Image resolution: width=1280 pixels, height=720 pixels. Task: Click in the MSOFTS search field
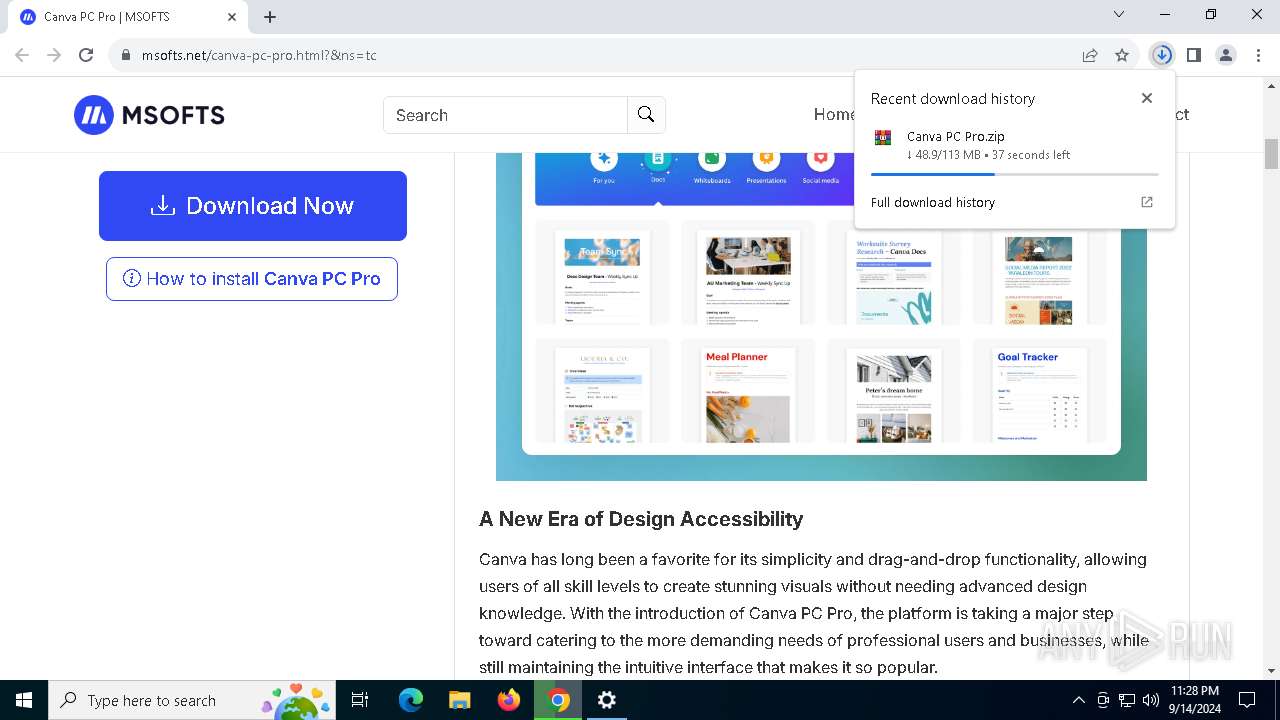click(505, 115)
